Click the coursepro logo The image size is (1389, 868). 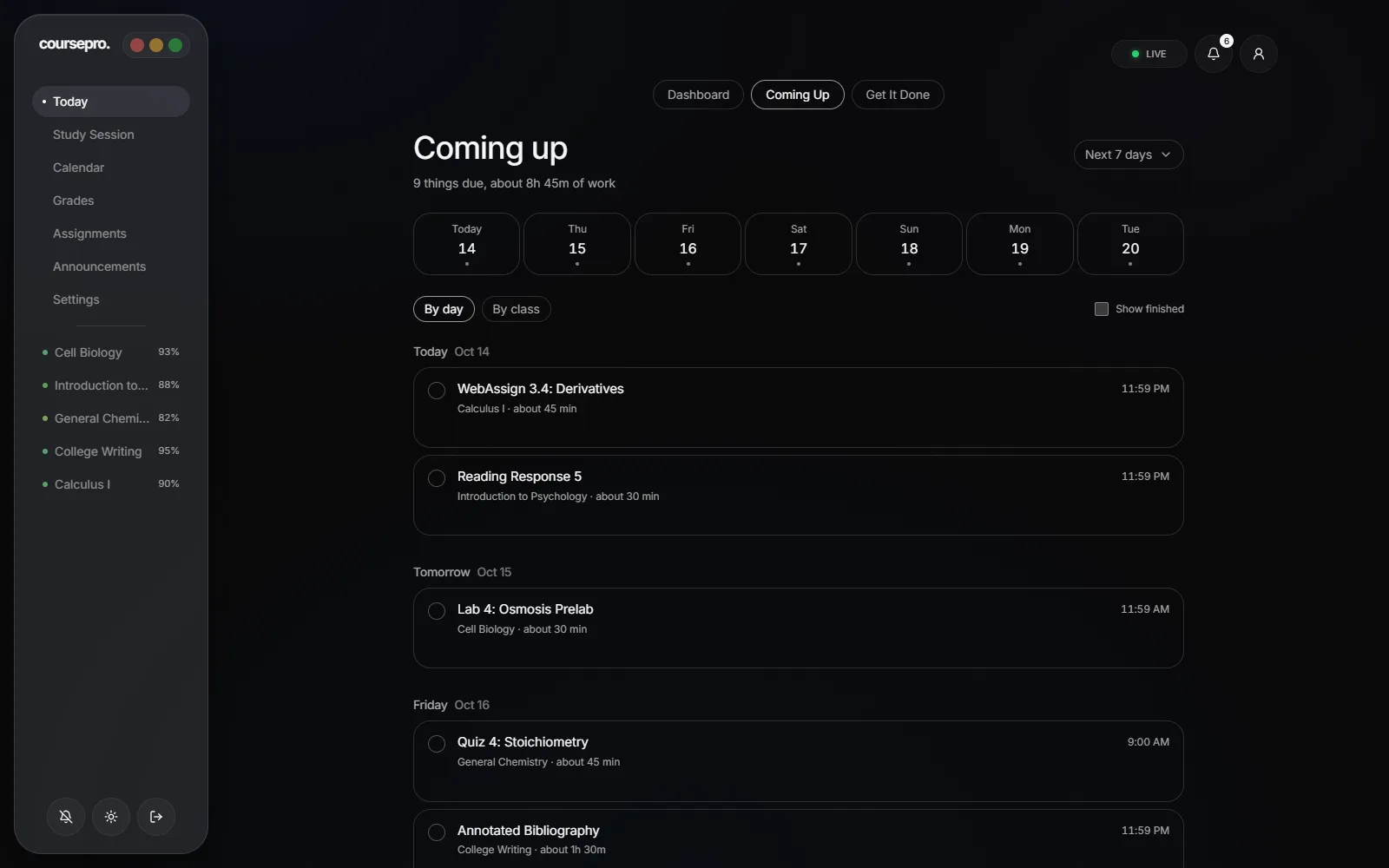(75, 44)
